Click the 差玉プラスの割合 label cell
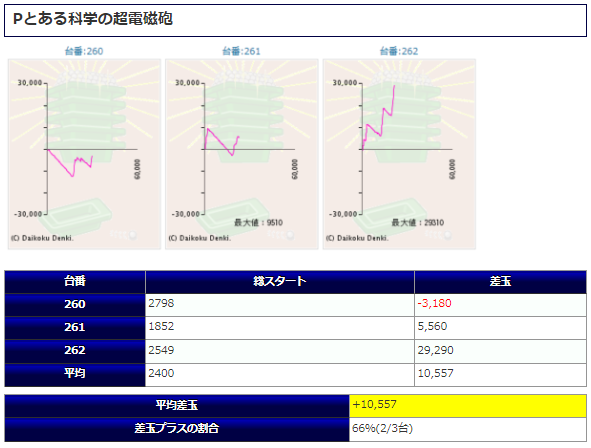Viewport: 591px width, 448px height. coord(177,429)
